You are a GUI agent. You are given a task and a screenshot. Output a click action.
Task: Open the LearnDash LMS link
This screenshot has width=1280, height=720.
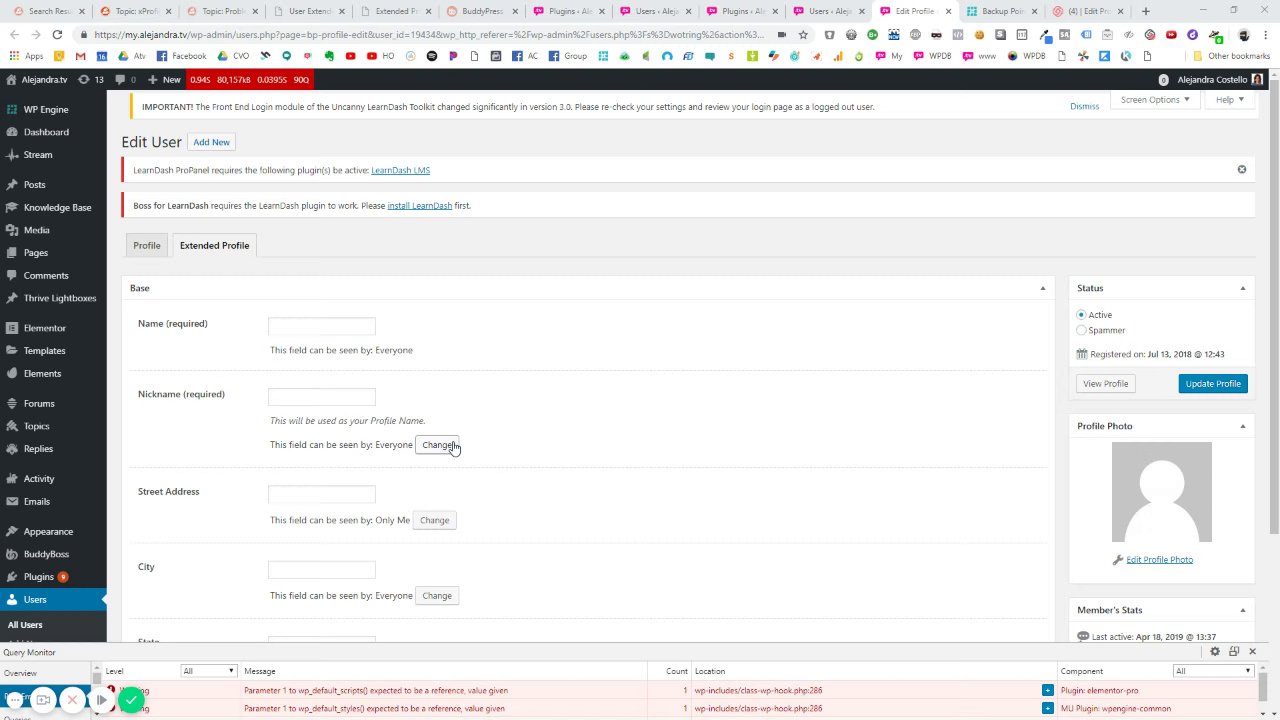tap(400, 170)
